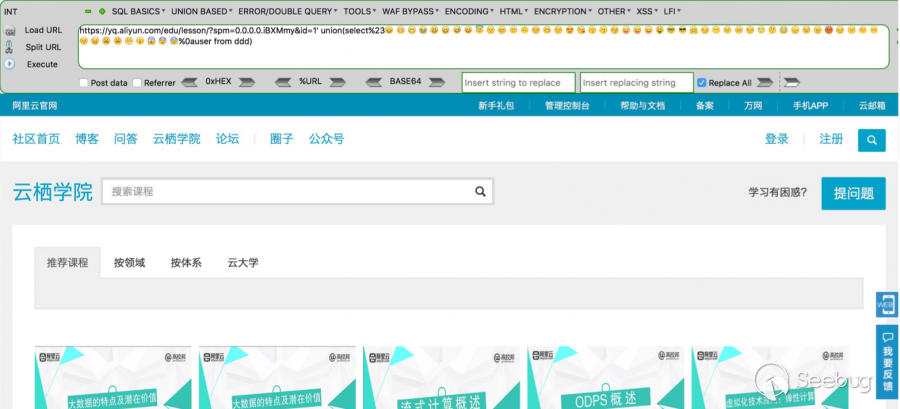Screen dimensions: 900x409
Task: Open the XSS dropdown menu
Action: pos(647,11)
